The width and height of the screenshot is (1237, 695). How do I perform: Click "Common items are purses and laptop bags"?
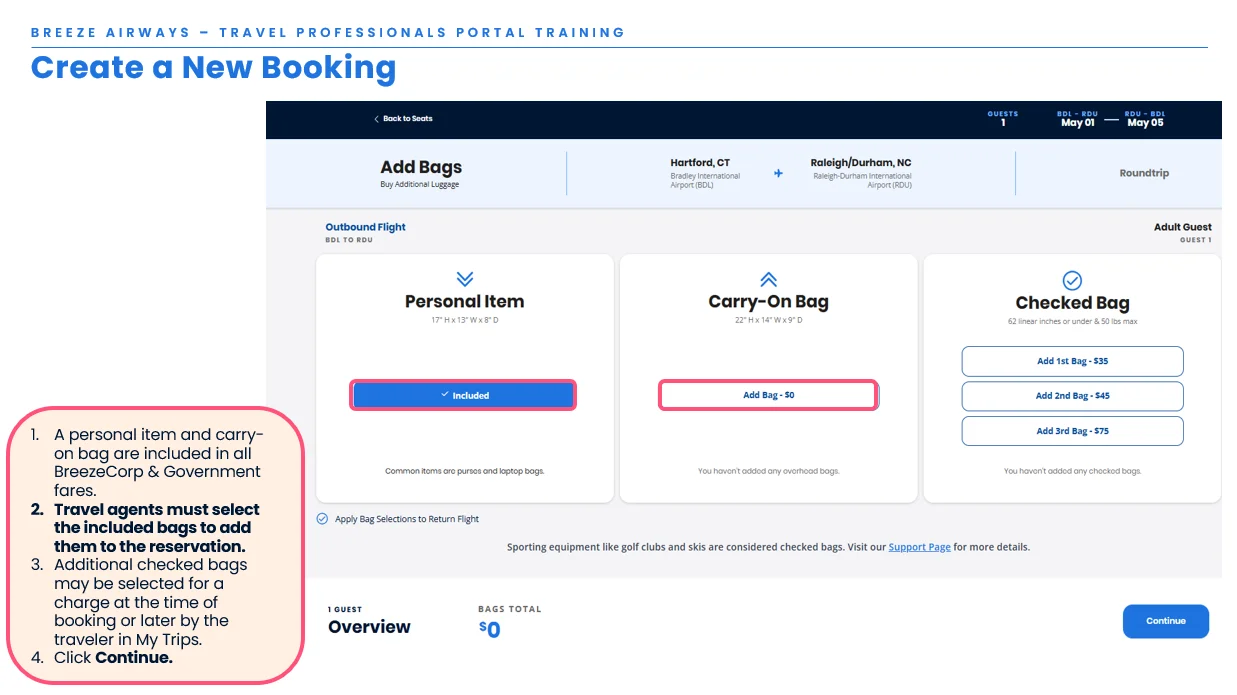coord(464,471)
